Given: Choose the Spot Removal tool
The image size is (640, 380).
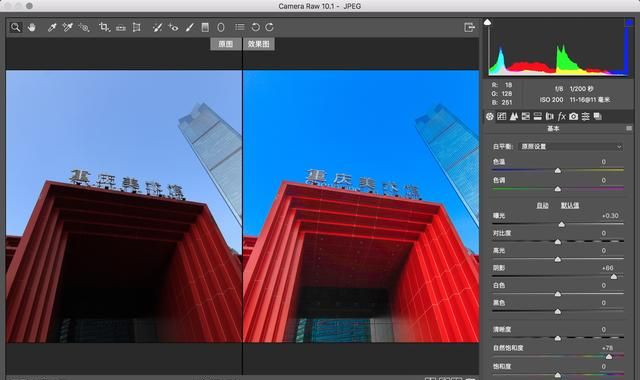Looking at the screenshot, I should 157,27.
